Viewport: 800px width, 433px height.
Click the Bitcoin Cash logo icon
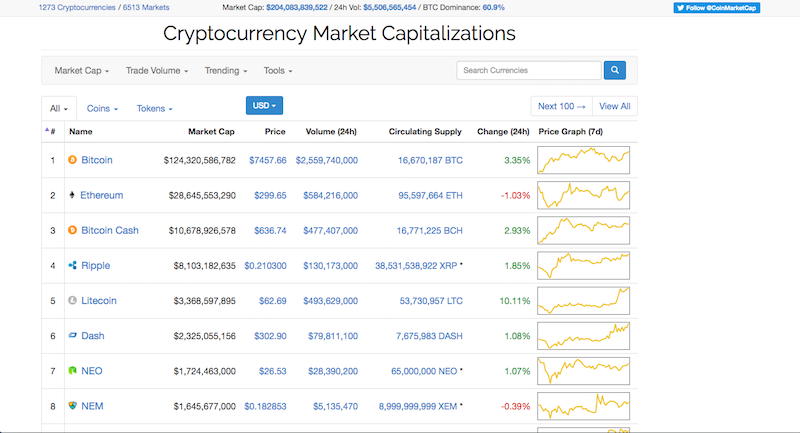tap(72, 230)
